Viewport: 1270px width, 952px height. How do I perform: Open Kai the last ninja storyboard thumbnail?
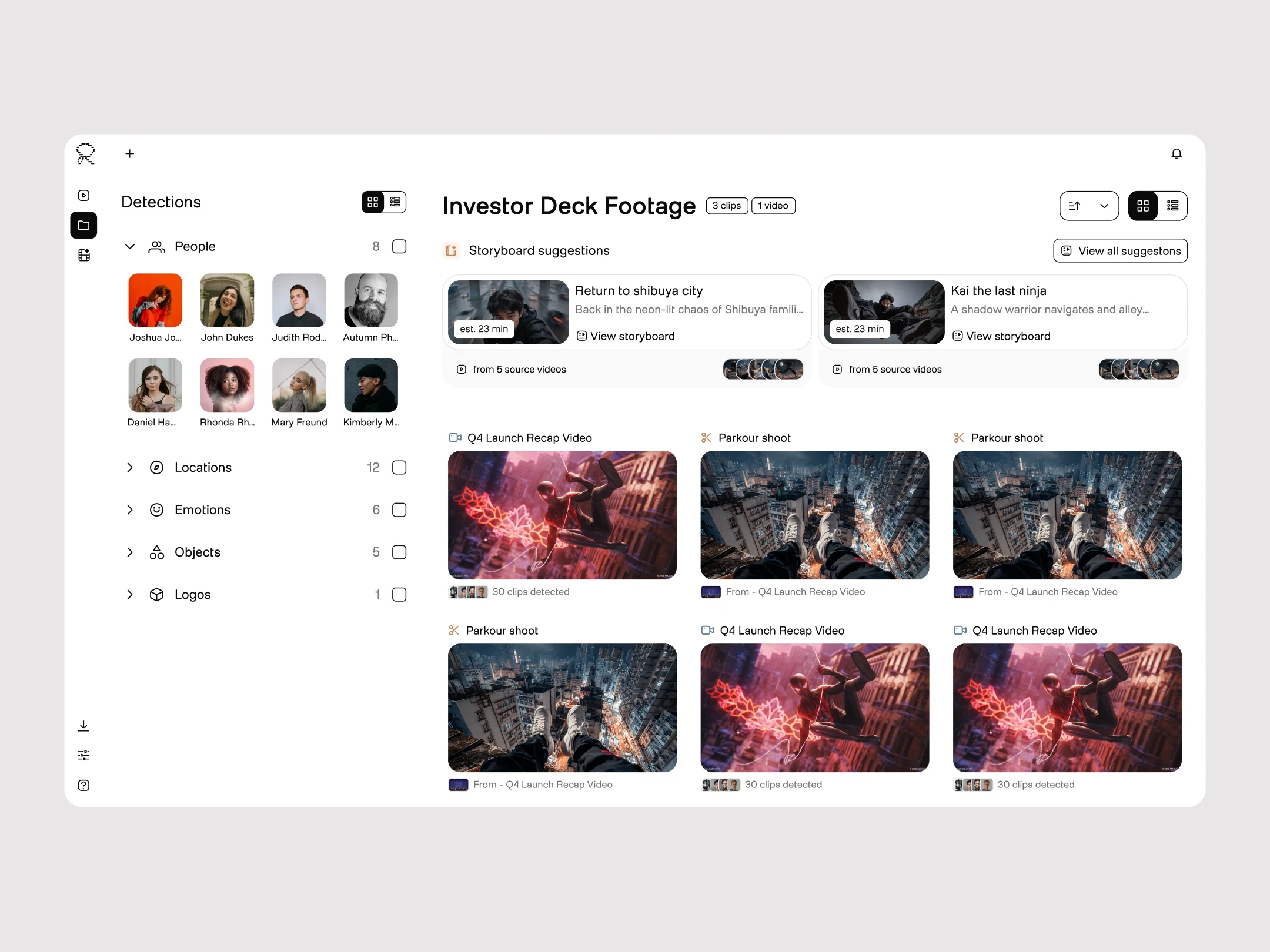(x=884, y=312)
